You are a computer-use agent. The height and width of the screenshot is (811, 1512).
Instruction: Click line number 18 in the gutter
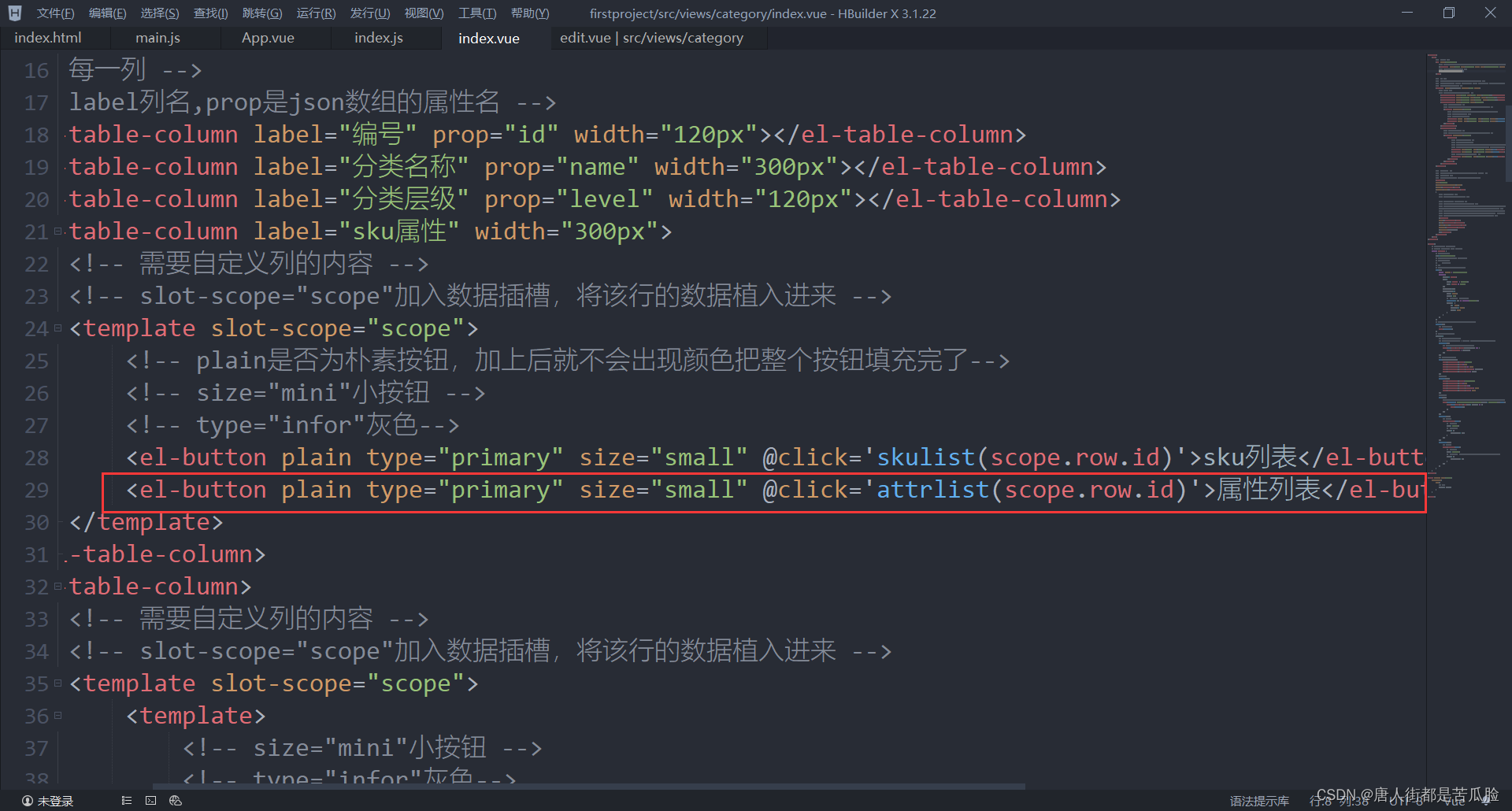pyautogui.click(x=37, y=135)
